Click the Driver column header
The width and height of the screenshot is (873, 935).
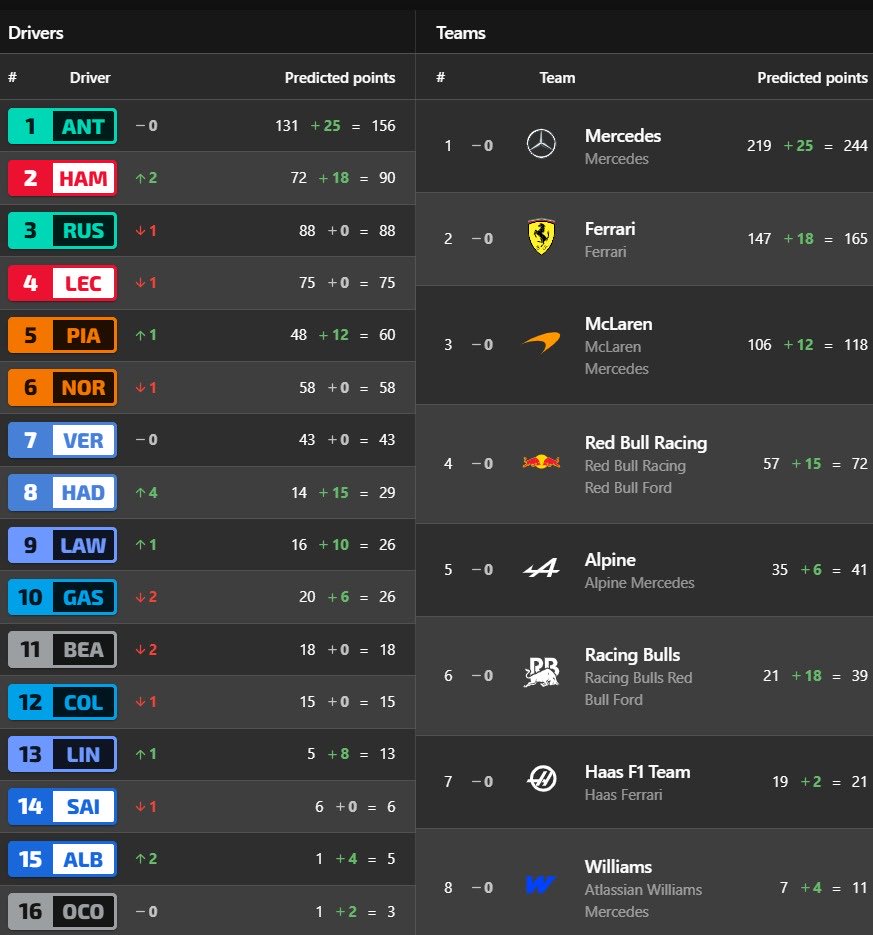click(x=90, y=78)
